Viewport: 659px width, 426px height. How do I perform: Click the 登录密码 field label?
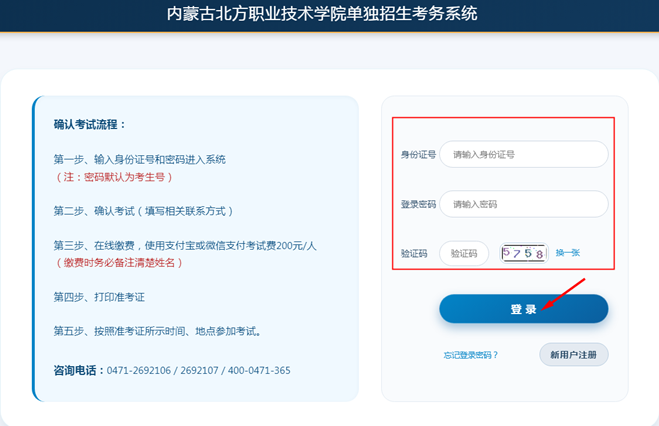(x=418, y=204)
